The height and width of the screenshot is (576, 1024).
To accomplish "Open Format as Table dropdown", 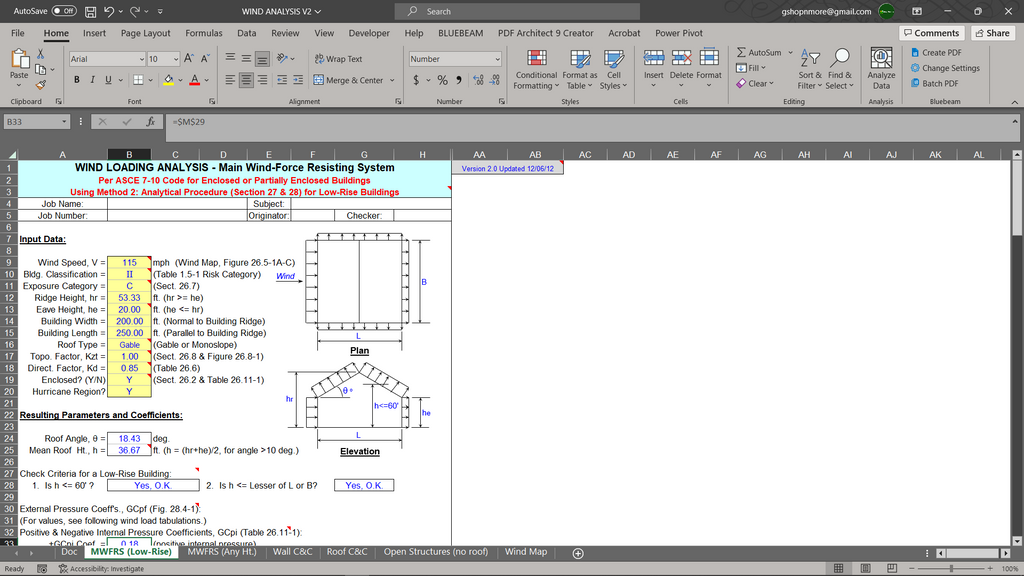I will pyautogui.click(x=580, y=69).
